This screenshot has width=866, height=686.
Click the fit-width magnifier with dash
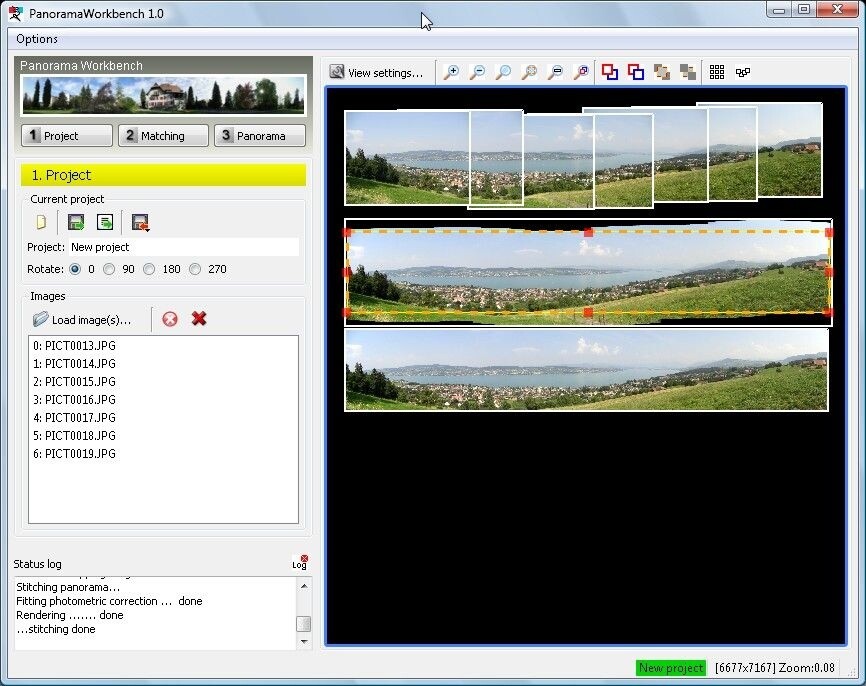555,72
